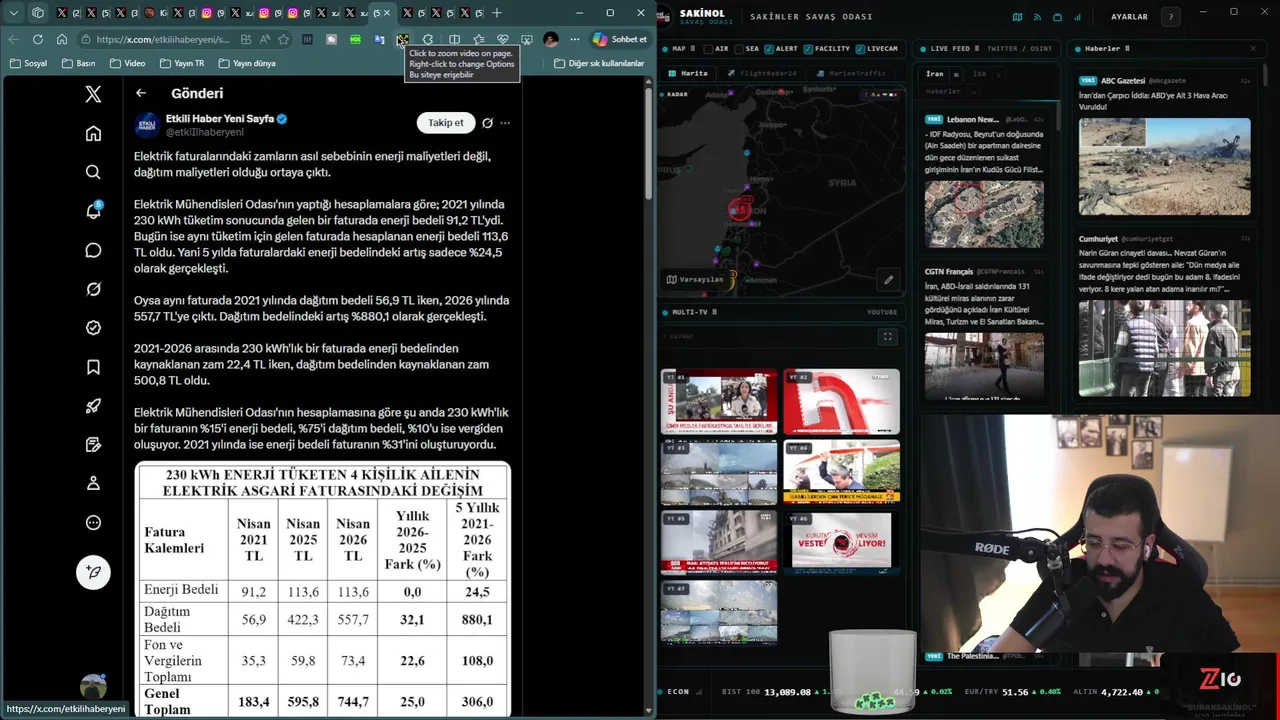Switch to FlightRadar24 tab
The width and height of the screenshot is (1280, 720).
pyautogui.click(x=762, y=73)
